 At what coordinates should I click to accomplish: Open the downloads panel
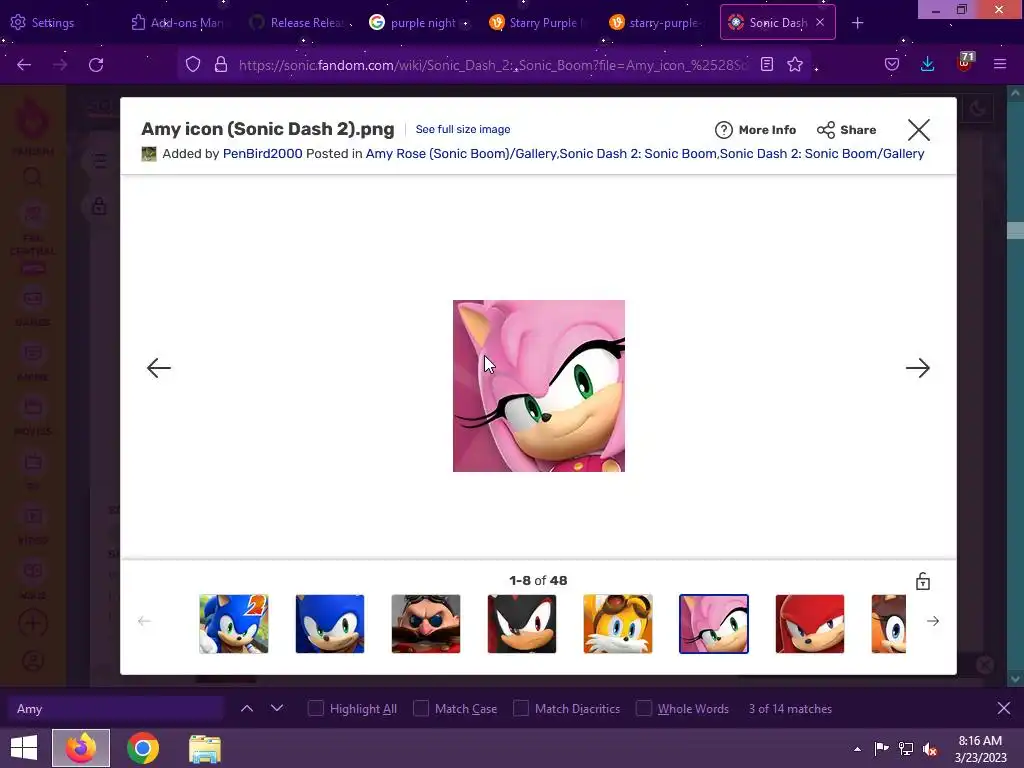coord(927,64)
